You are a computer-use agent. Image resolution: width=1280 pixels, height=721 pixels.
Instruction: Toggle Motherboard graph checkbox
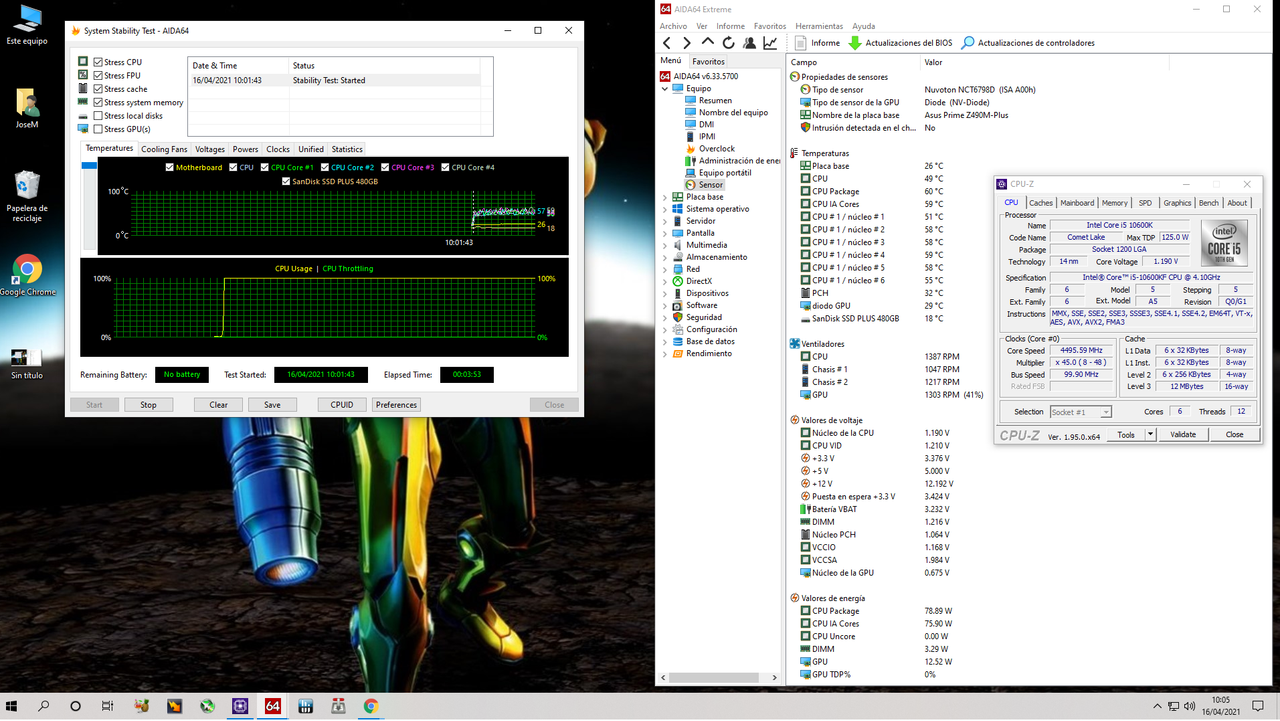(x=169, y=167)
